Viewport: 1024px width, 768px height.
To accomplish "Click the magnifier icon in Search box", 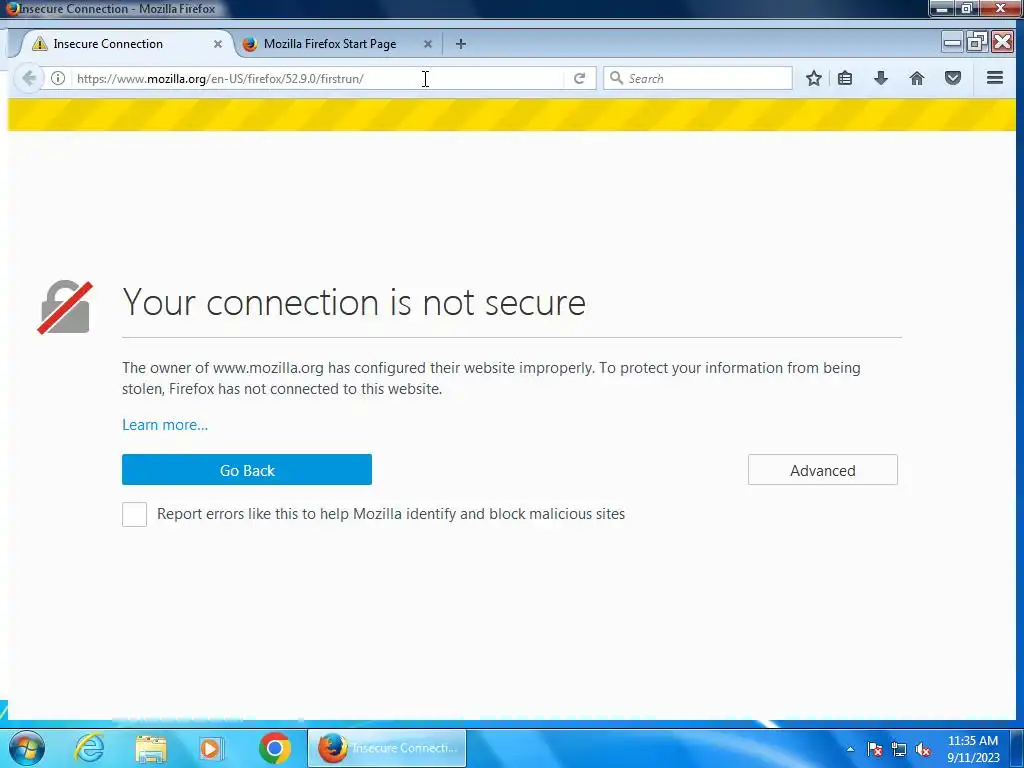I will coord(616,78).
